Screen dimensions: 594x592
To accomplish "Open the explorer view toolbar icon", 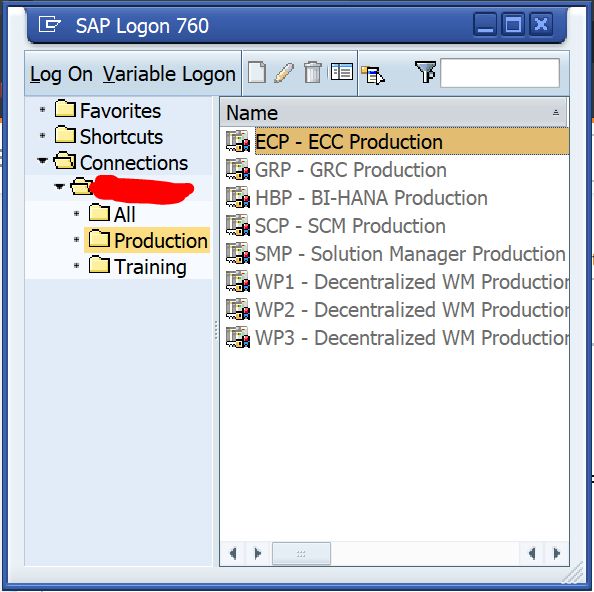I will 373,75.
